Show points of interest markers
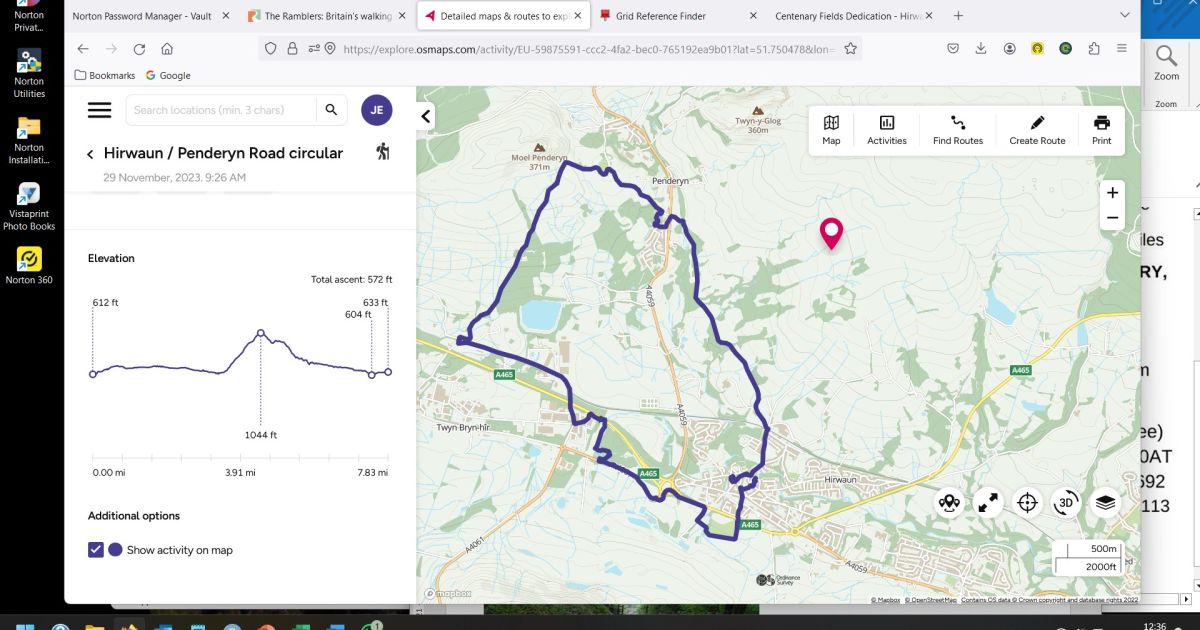The image size is (1200, 630). pyautogui.click(x=948, y=503)
